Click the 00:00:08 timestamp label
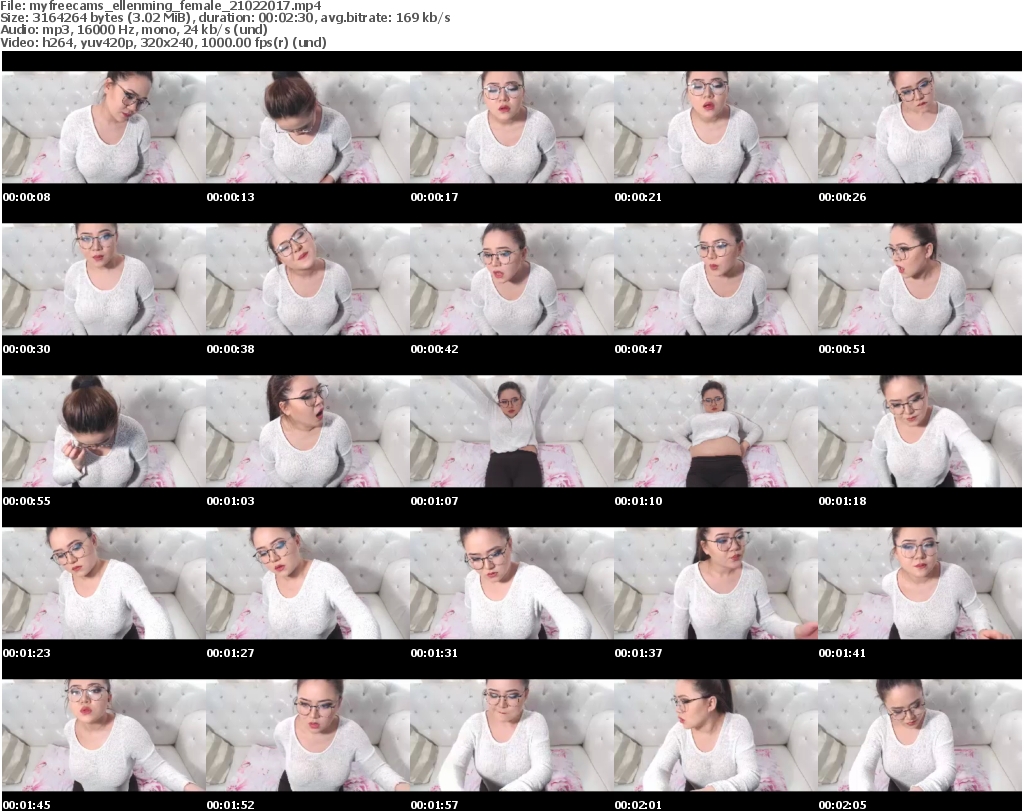This screenshot has width=1024, height=811. pos(27,197)
